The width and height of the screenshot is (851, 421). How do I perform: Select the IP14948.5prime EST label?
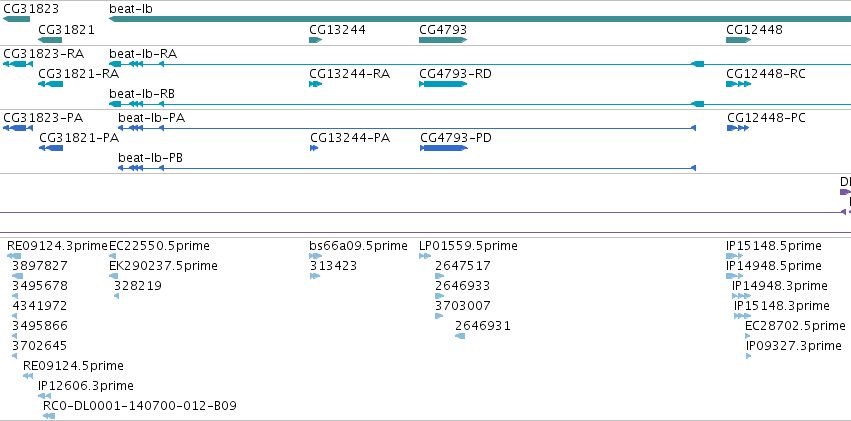point(774,266)
